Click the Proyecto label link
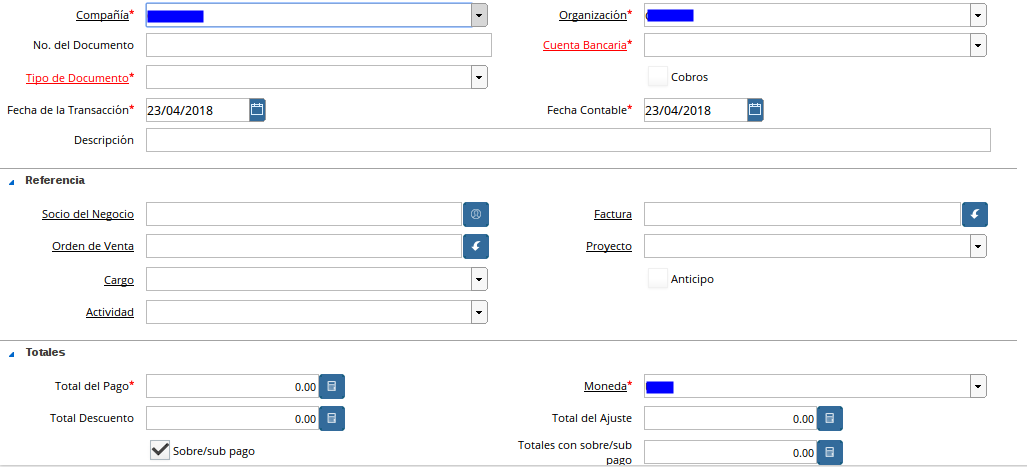Image resolution: width=1027 pixels, height=467 pixels. 608,246
